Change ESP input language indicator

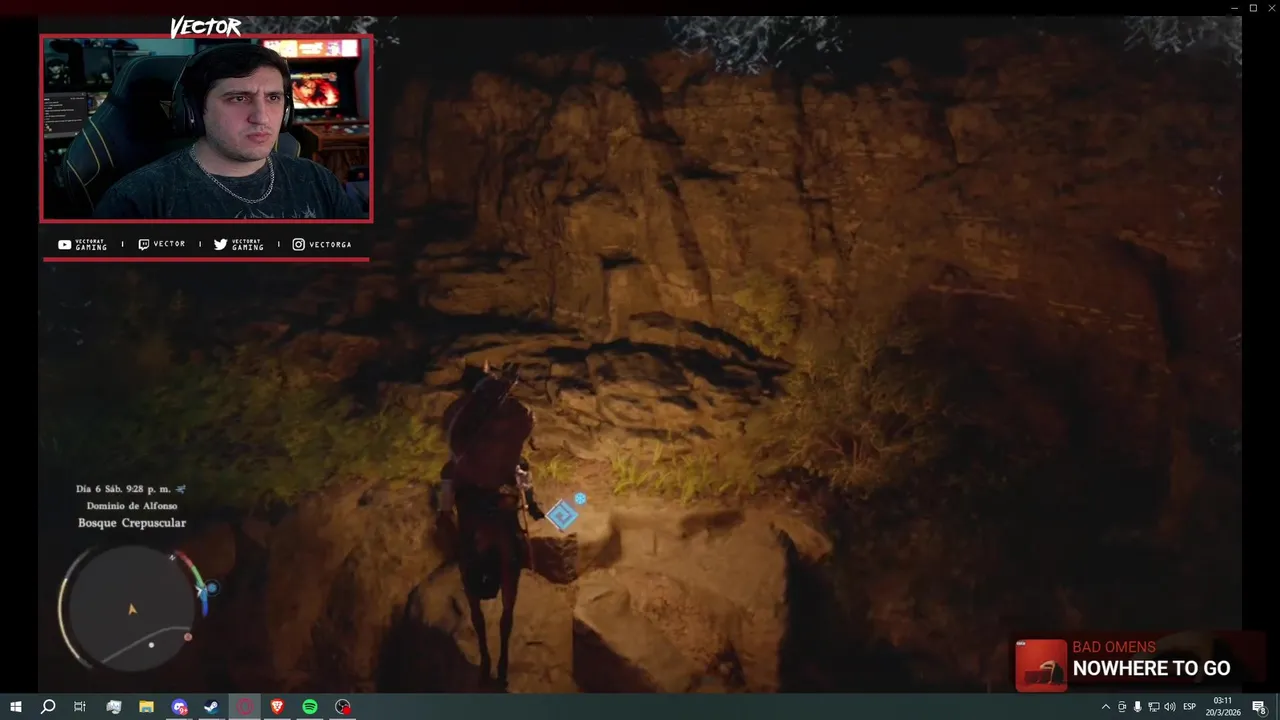[x=1190, y=707]
